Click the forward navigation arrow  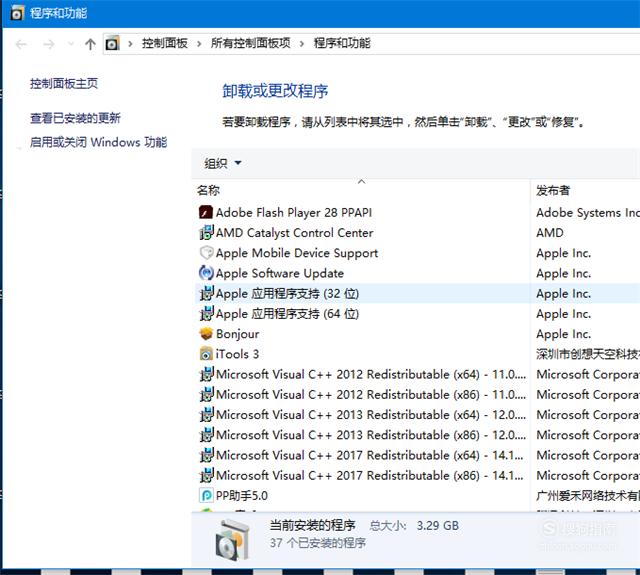pyautogui.click(x=49, y=44)
